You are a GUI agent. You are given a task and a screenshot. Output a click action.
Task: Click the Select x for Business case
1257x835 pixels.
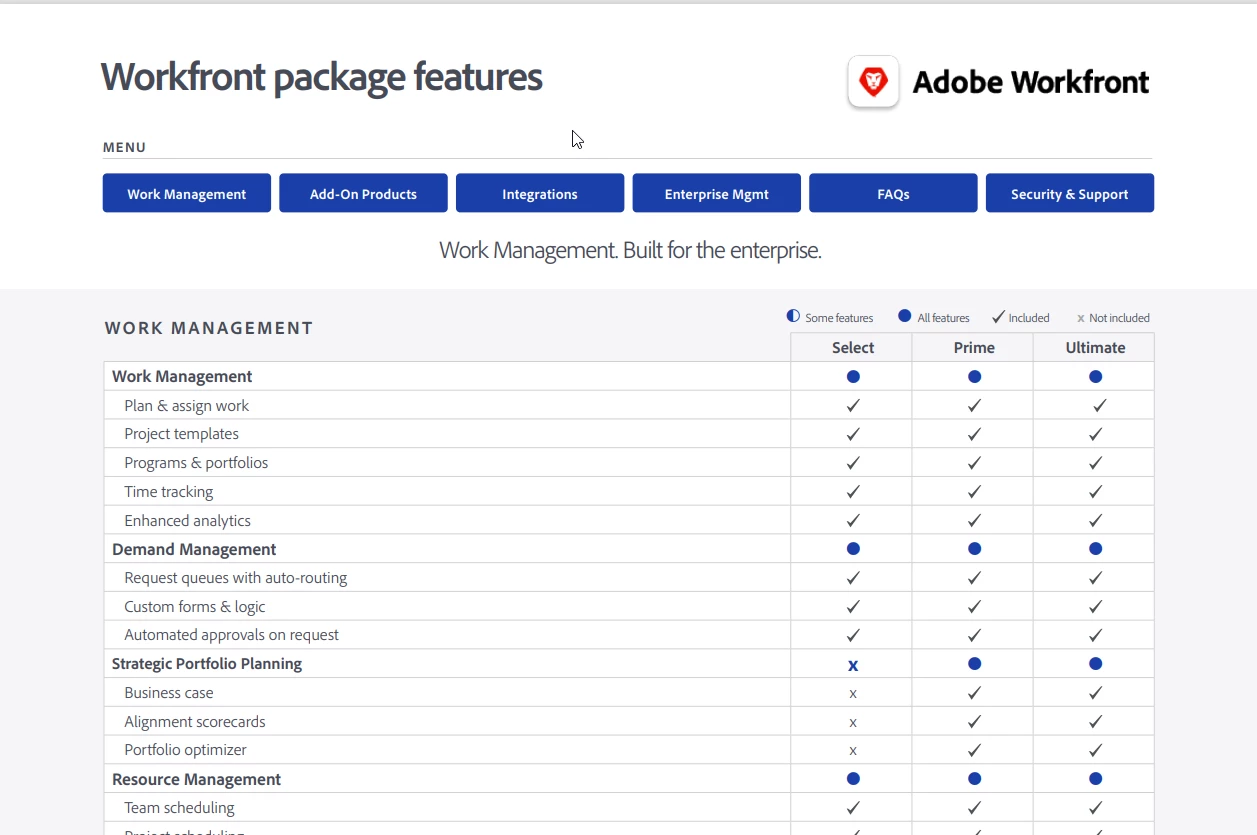[853, 694]
